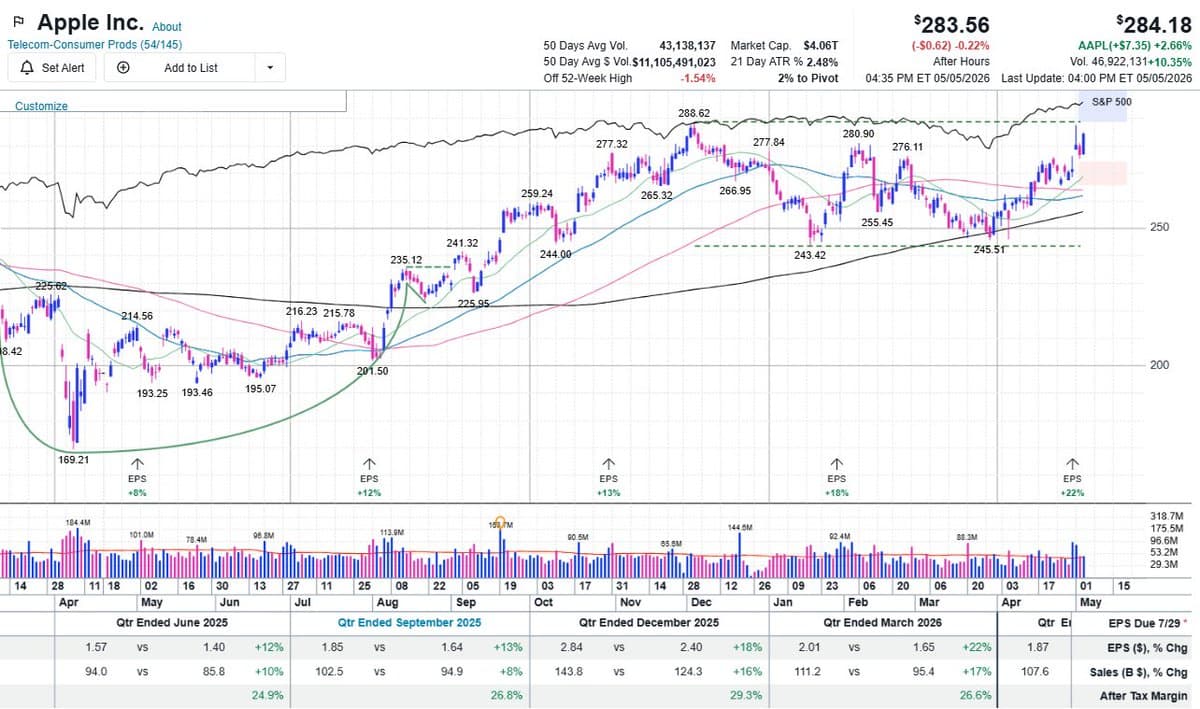Click the Dec month label on time axis
1200x709 pixels.
coord(702,603)
